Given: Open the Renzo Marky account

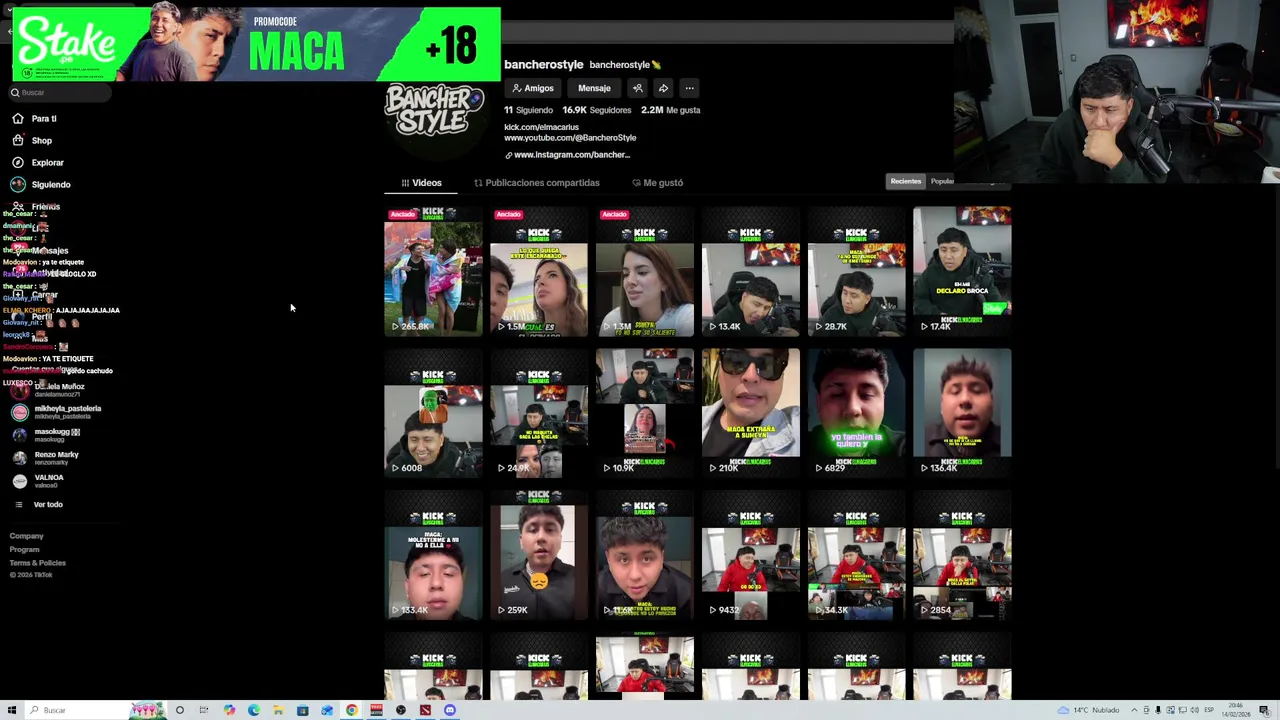Looking at the screenshot, I should (x=46, y=457).
